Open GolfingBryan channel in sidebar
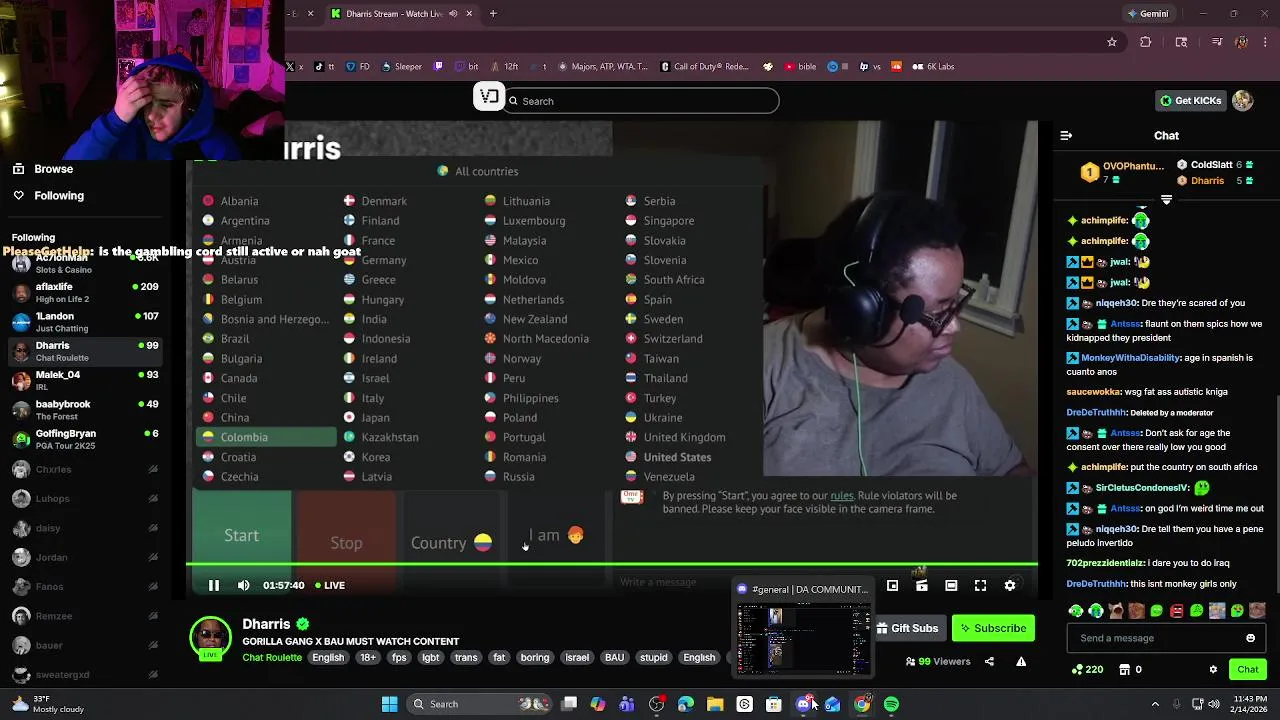Screen dimensions: 1280x720 click(x=85, y=439)
